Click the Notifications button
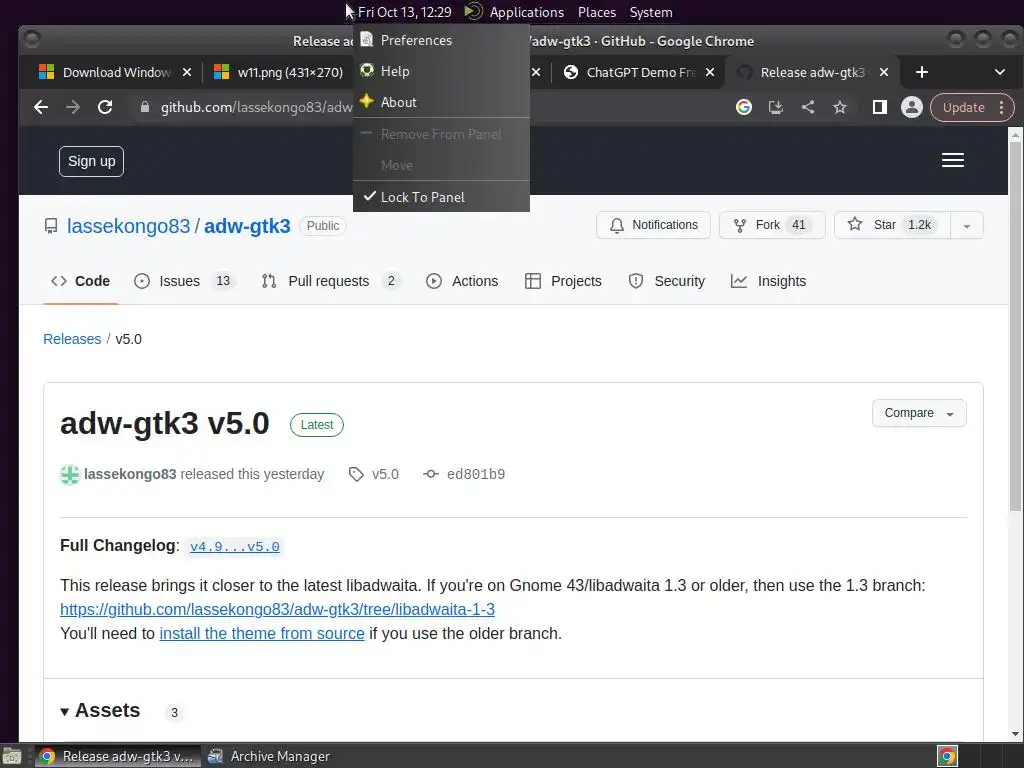 coord(653,225)
